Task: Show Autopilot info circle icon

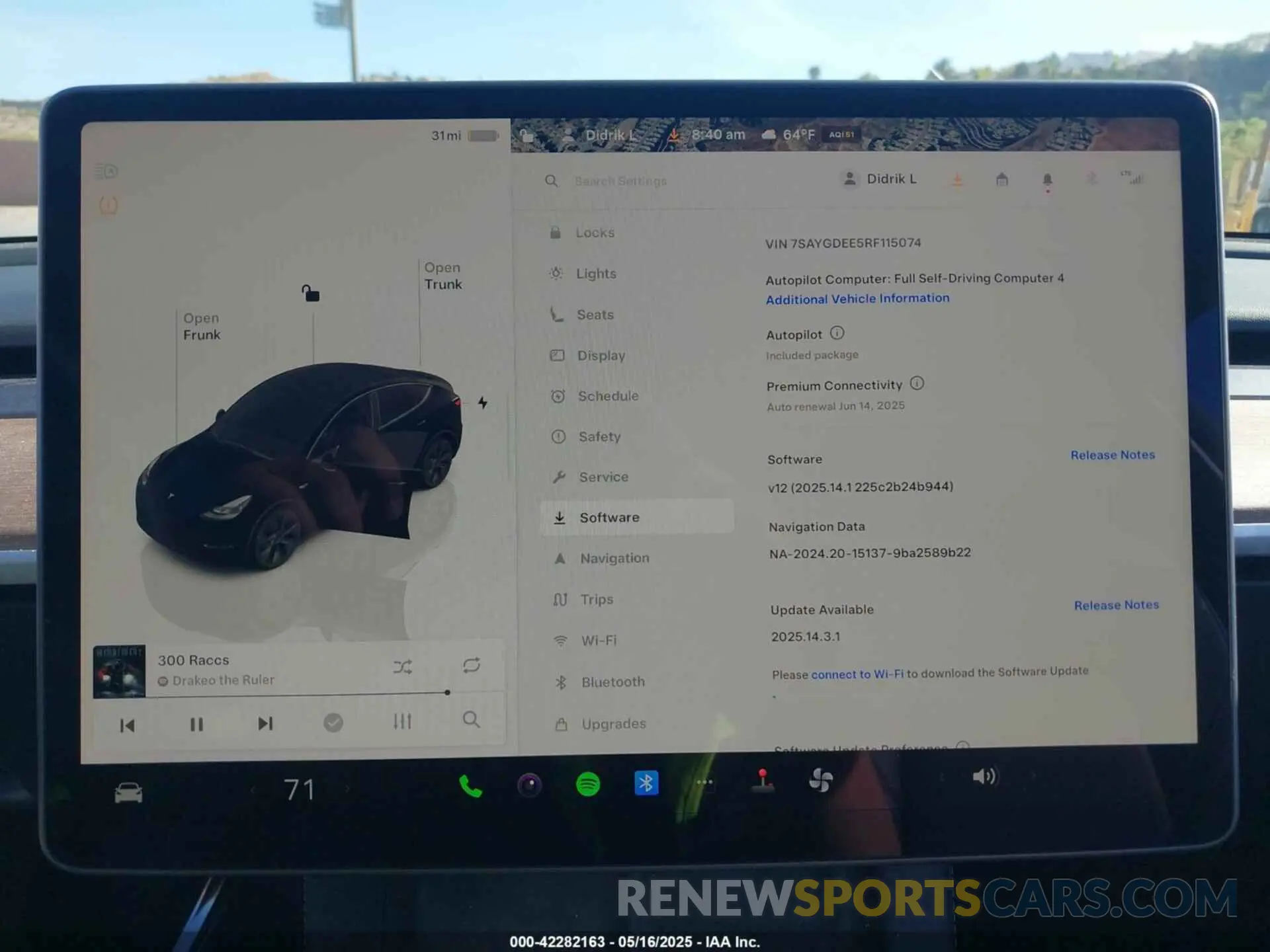Action: pos(837,333)
